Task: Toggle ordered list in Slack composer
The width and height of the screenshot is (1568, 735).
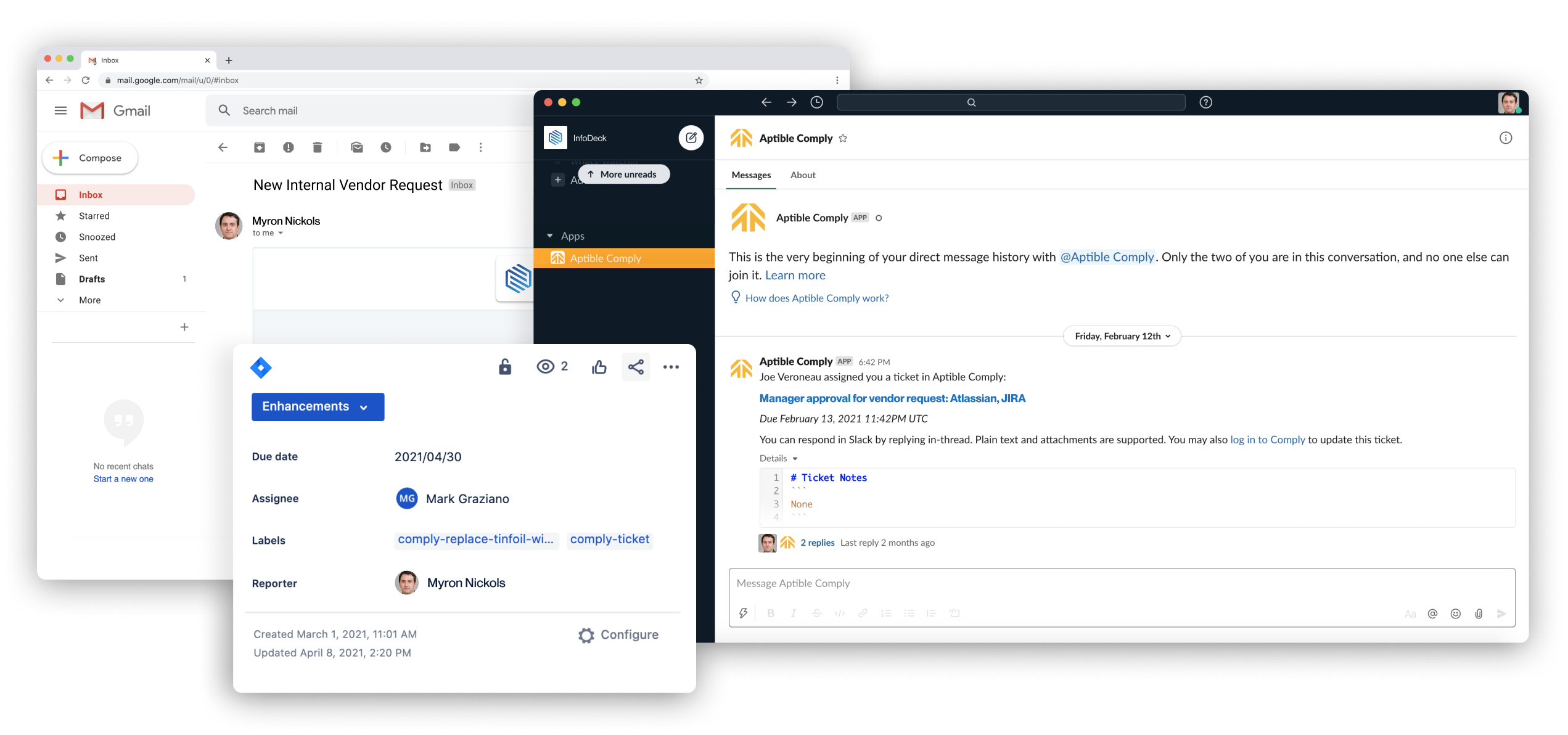Action: pos(886,614)
